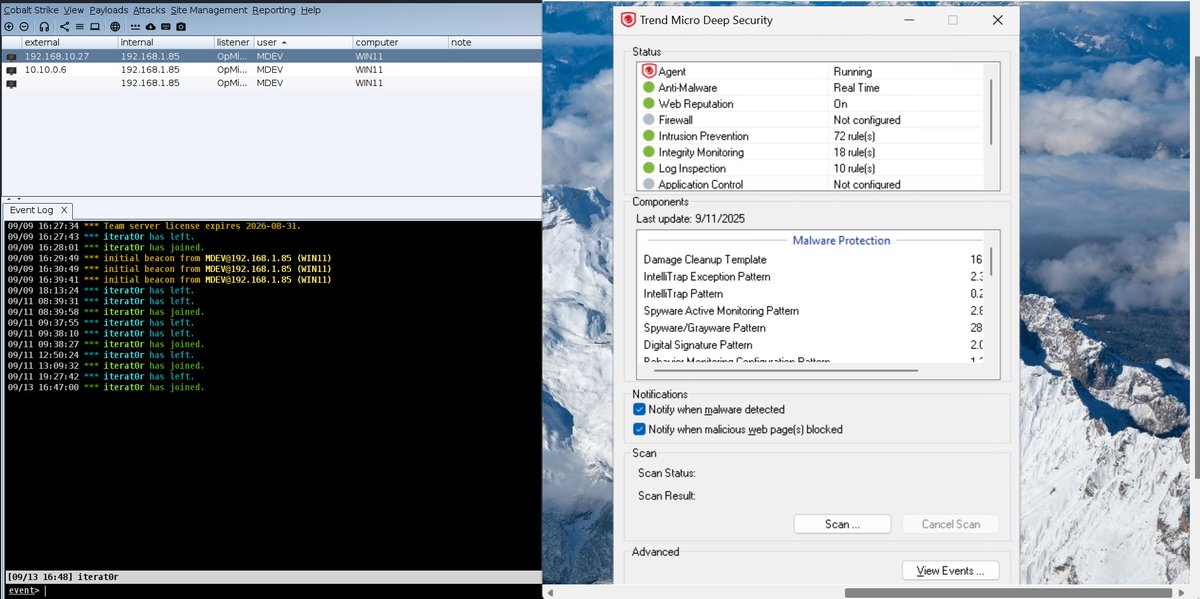Click the Intrusion Prevention 72 rule(s) value
This screenshot has width=1200, height=599.
click(854, 136)
